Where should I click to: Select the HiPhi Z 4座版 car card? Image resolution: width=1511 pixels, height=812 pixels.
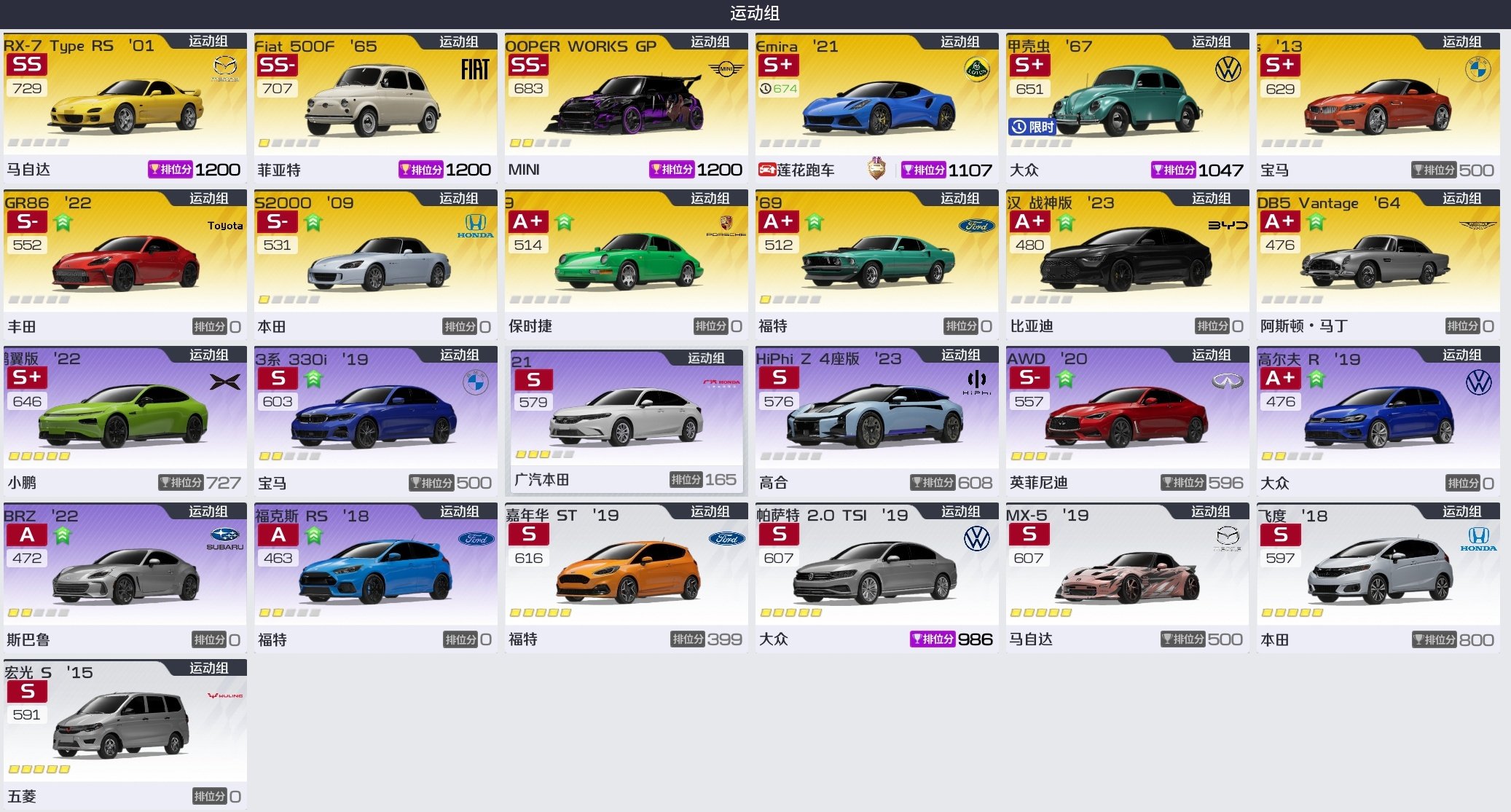tap(877, 421)
